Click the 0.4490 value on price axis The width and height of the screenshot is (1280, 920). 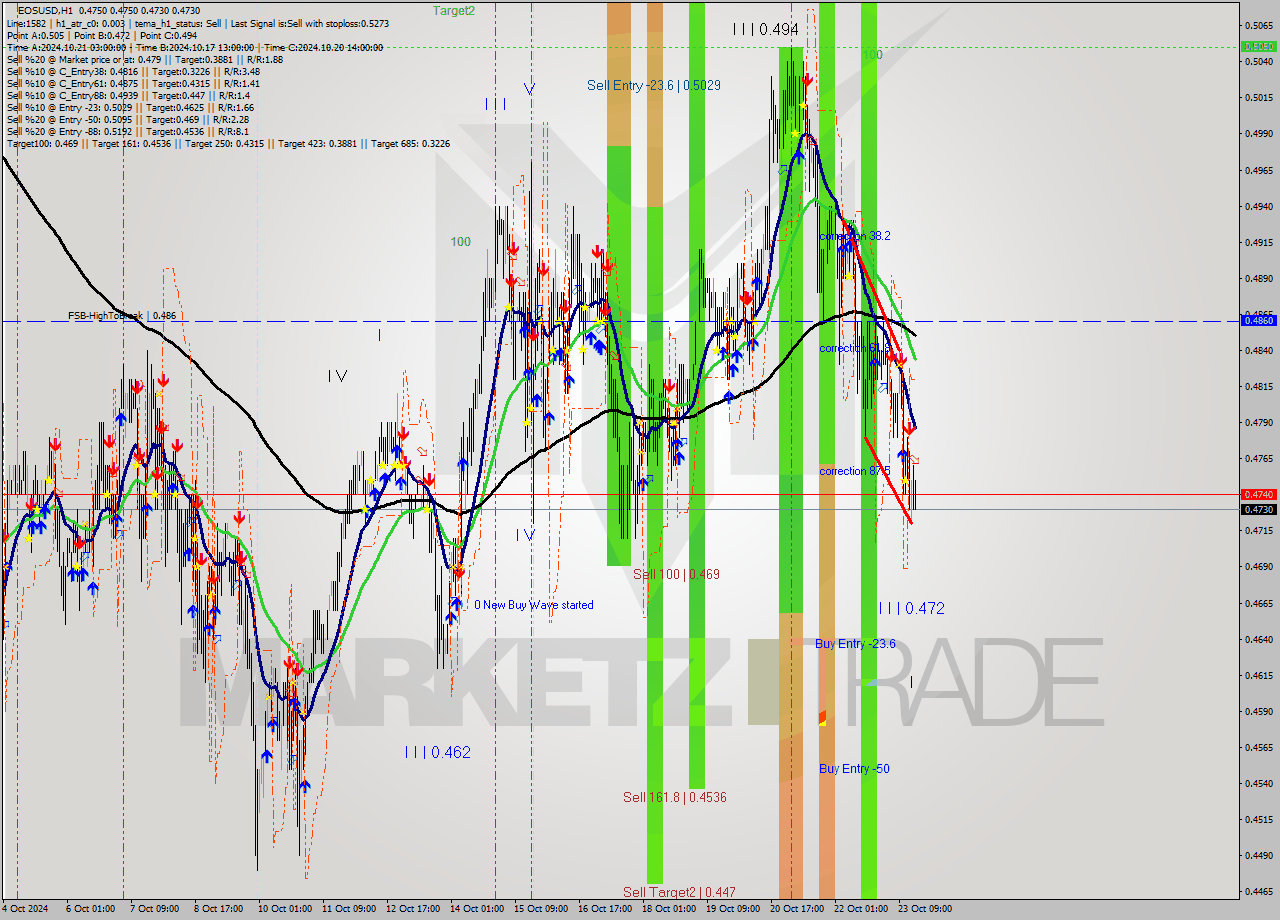tap(1257, 855)
